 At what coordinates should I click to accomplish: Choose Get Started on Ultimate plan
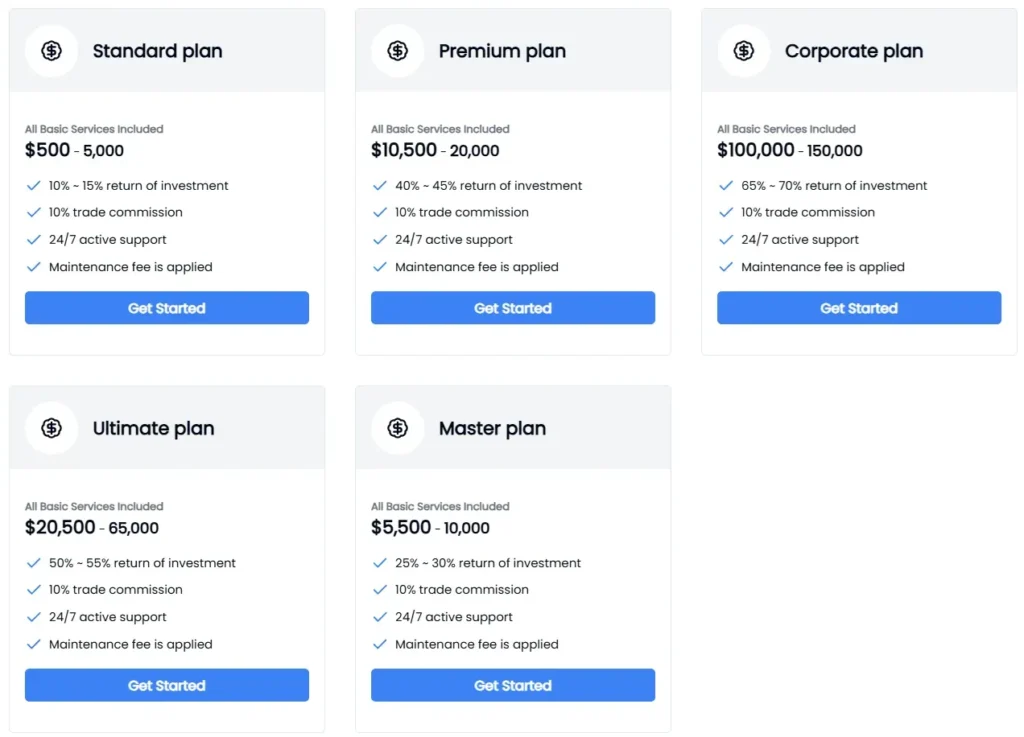pos(167,685)
